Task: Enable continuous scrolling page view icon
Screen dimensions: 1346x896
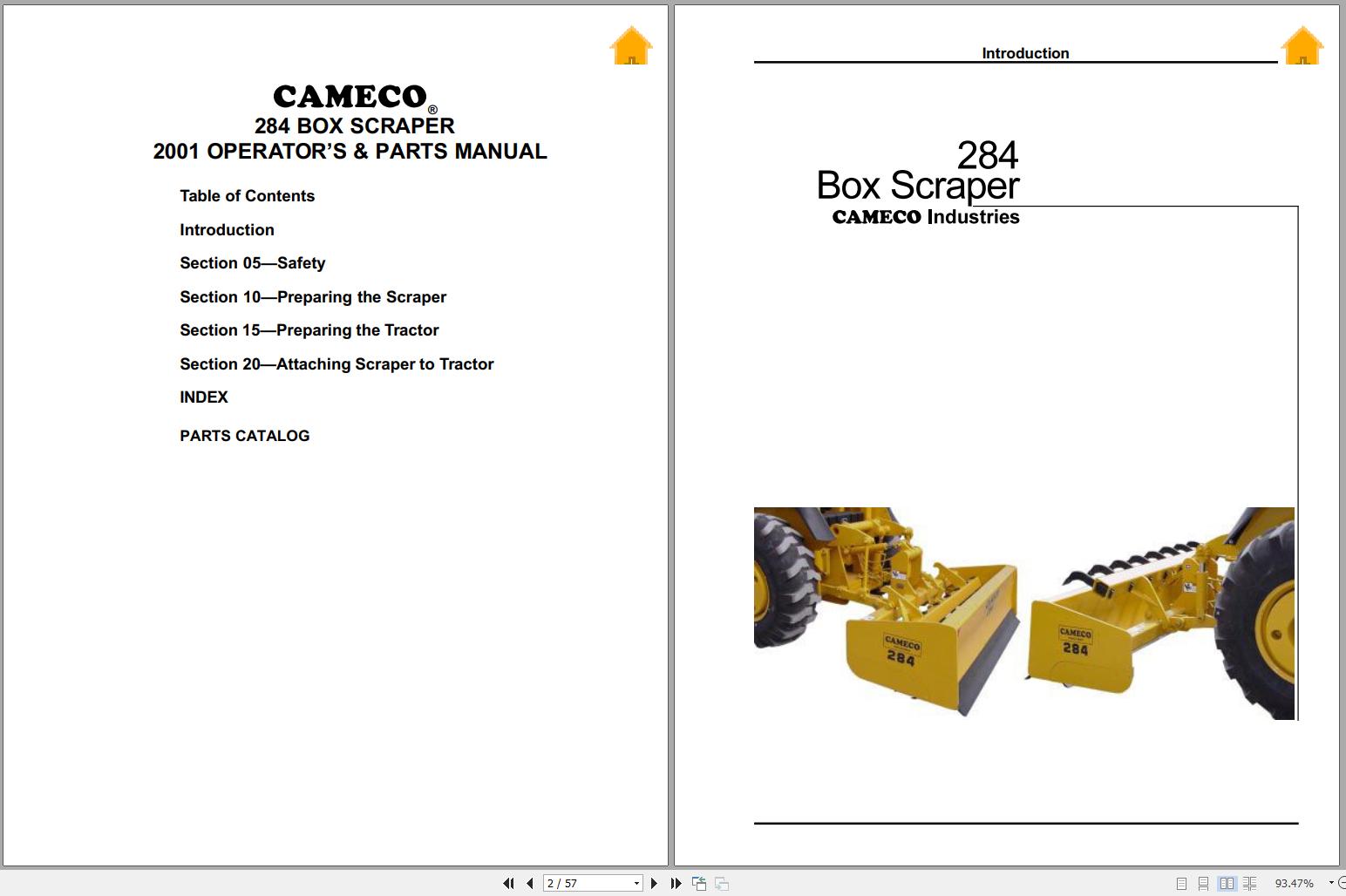Action: click(1205, 883)
